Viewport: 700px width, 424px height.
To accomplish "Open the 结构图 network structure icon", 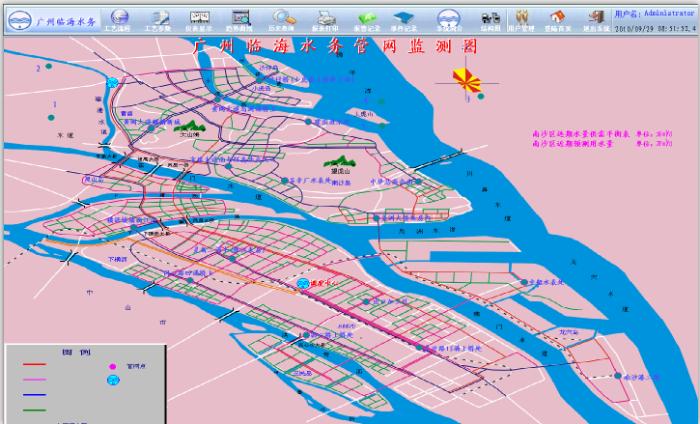I will [491, 17].
